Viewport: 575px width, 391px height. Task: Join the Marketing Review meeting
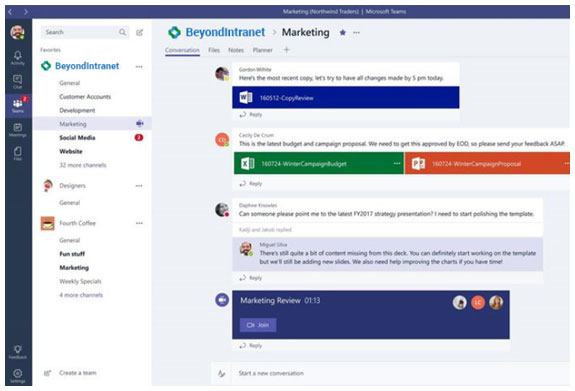coord(258,325)
